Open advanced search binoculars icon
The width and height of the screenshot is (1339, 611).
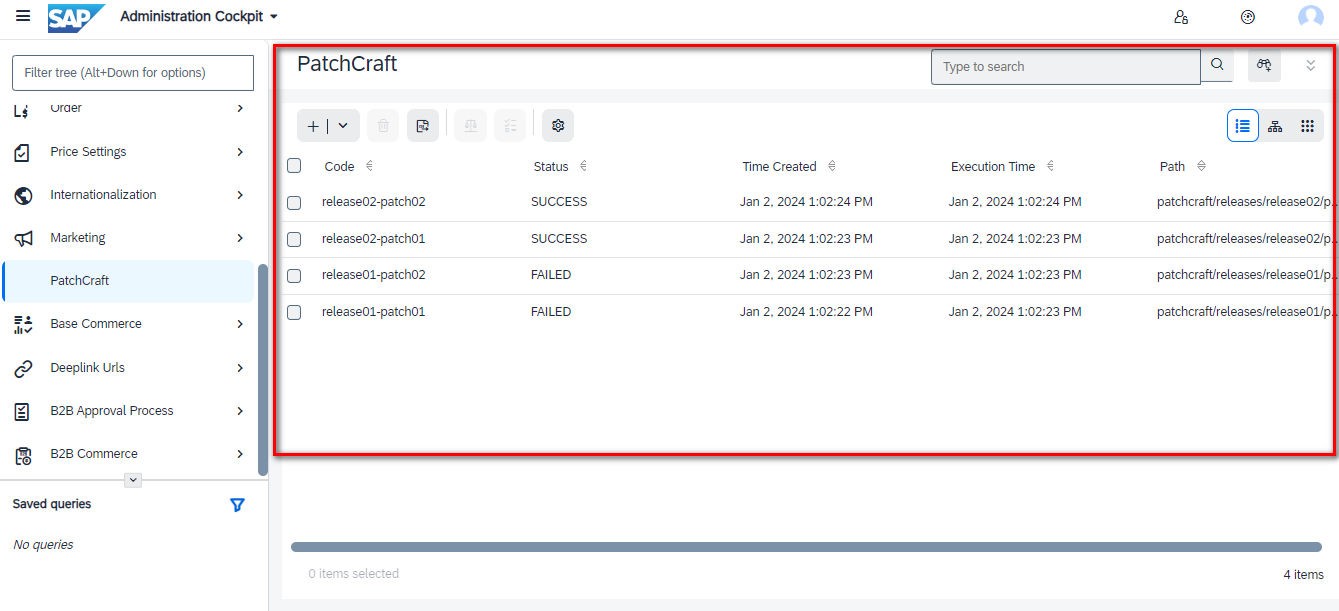(1264, 66)
